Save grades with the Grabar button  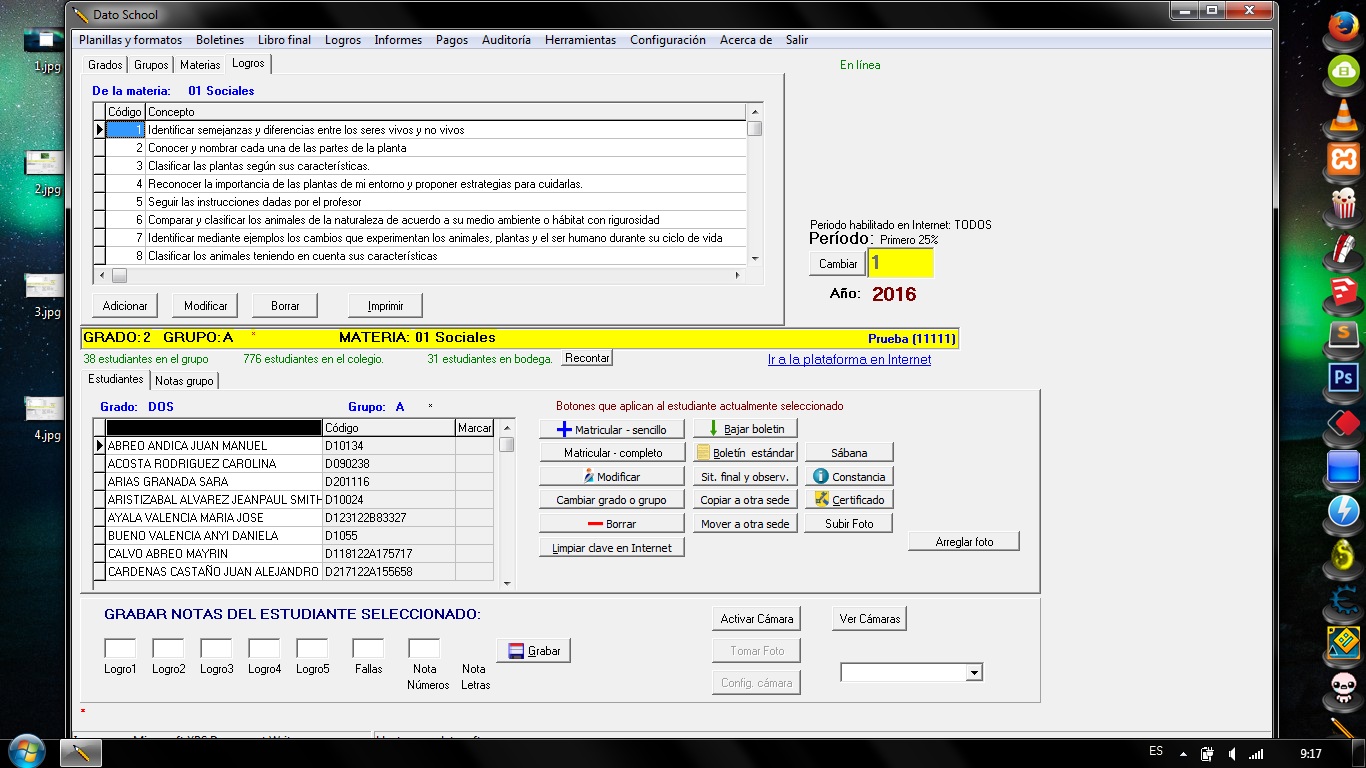(534, 651)
